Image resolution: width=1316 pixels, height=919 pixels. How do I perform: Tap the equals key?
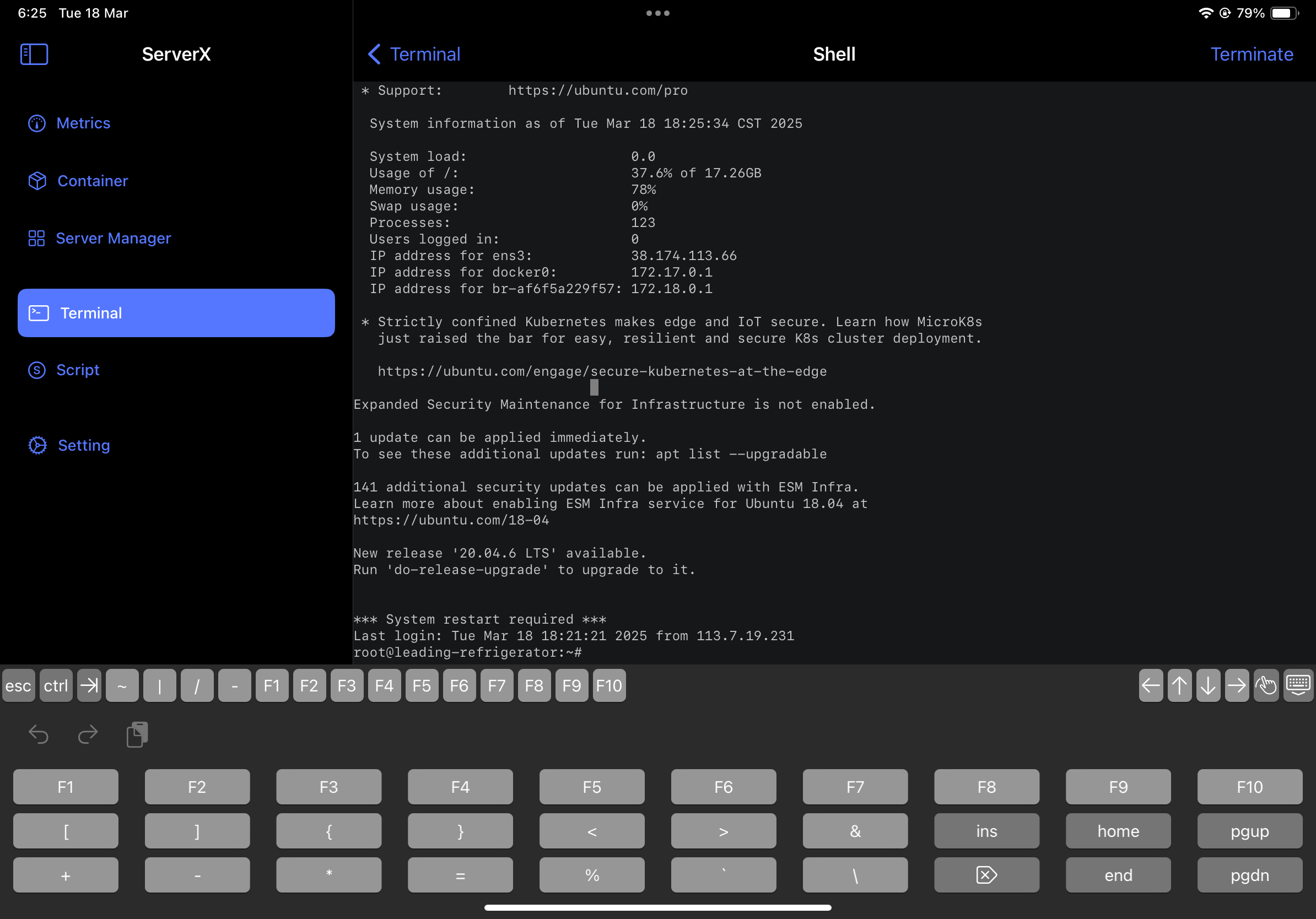[460, 875]
